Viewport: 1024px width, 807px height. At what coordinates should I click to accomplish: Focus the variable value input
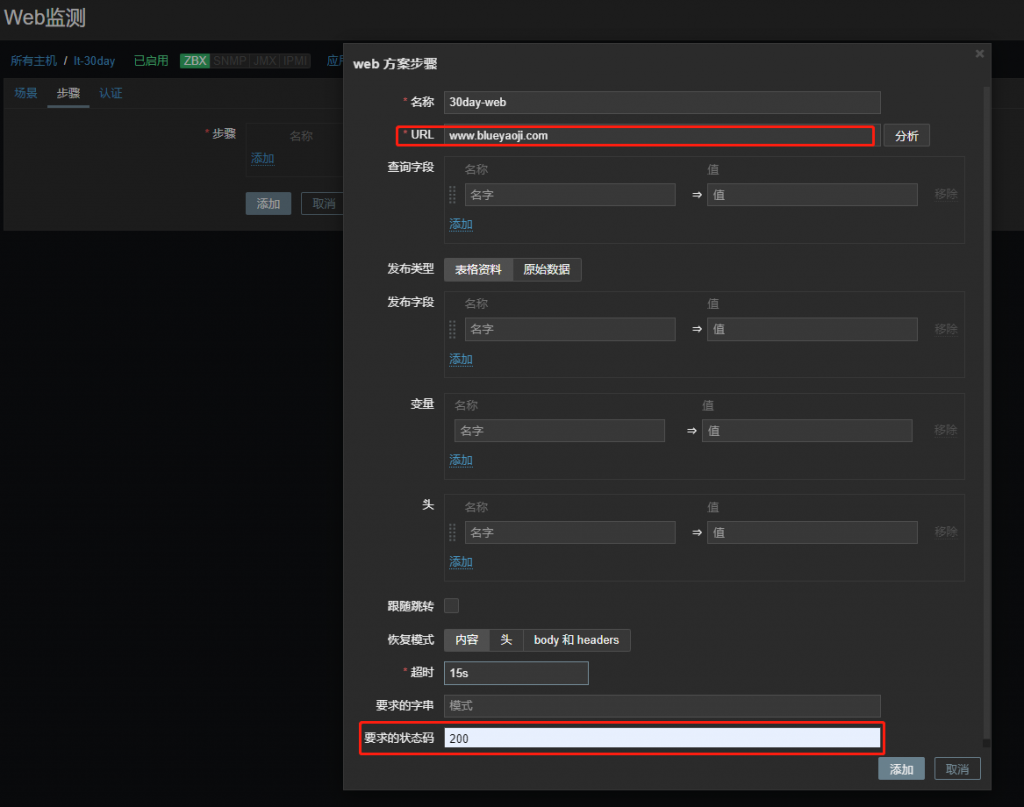point(807,431)
